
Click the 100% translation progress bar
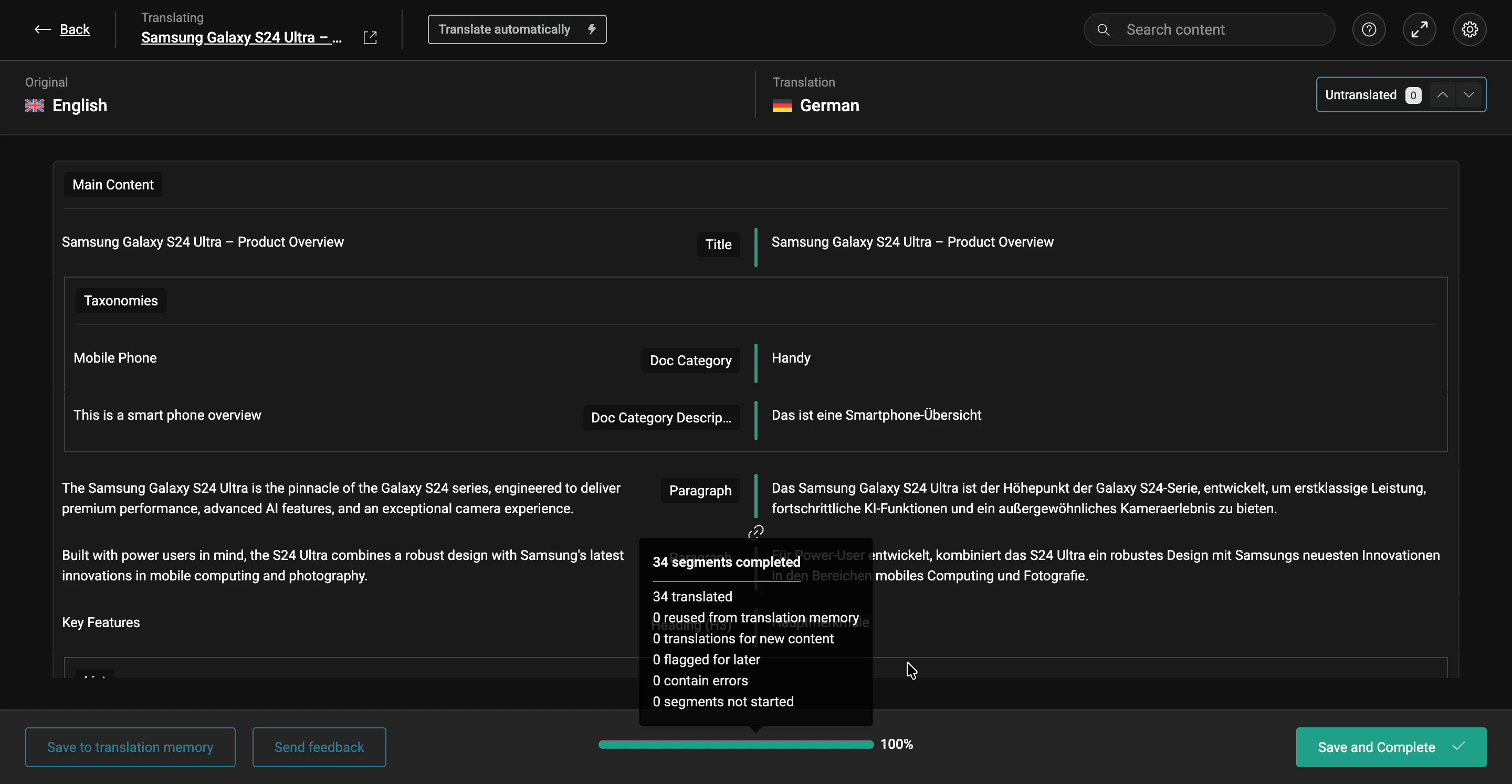(734, 744)
